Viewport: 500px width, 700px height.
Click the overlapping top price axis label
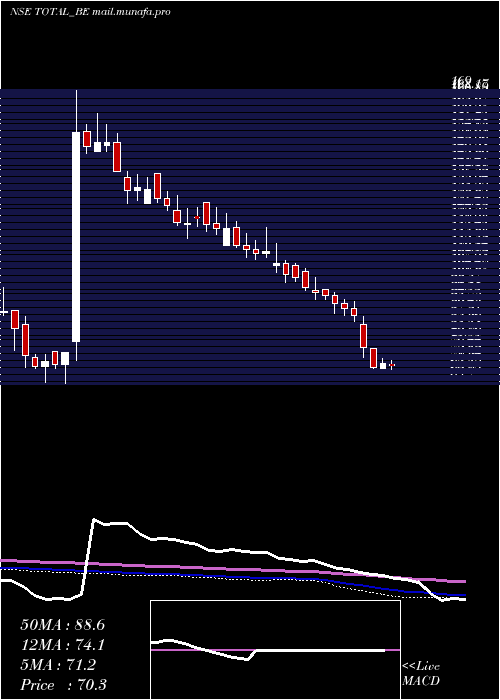(x=470, y=83)
